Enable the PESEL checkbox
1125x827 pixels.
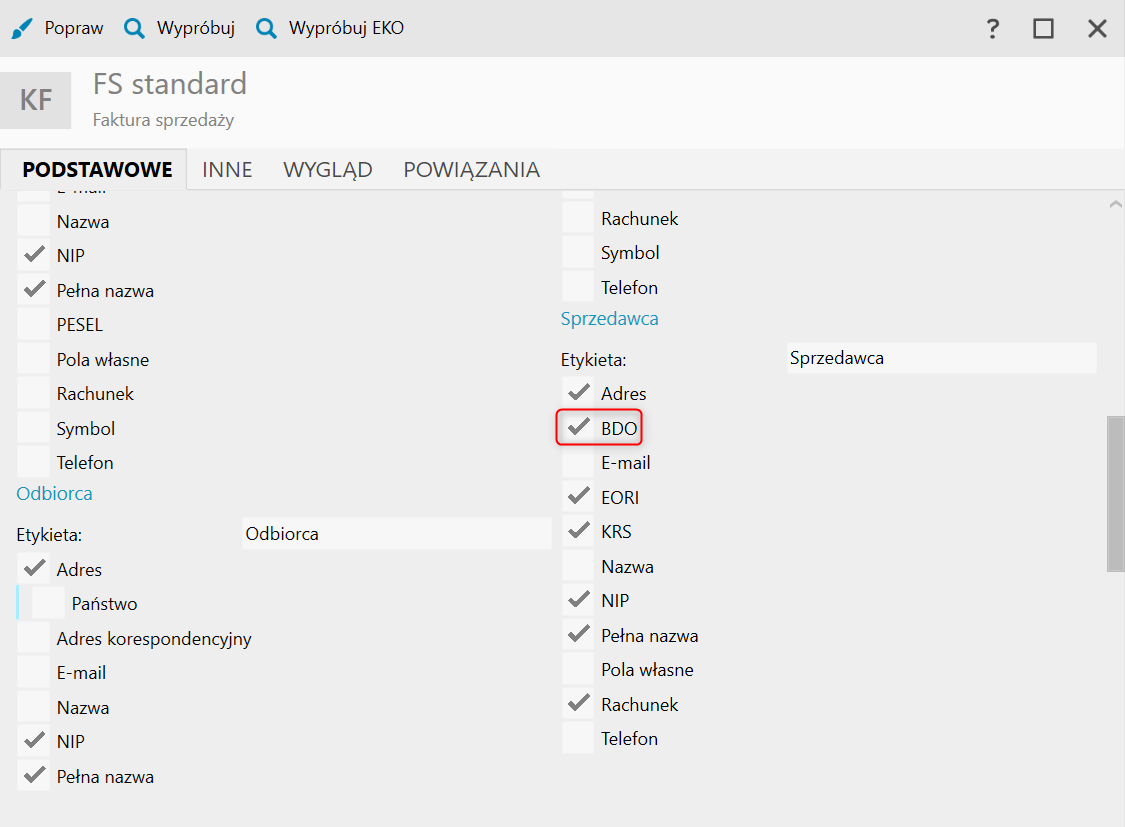(x=34, y=325)
